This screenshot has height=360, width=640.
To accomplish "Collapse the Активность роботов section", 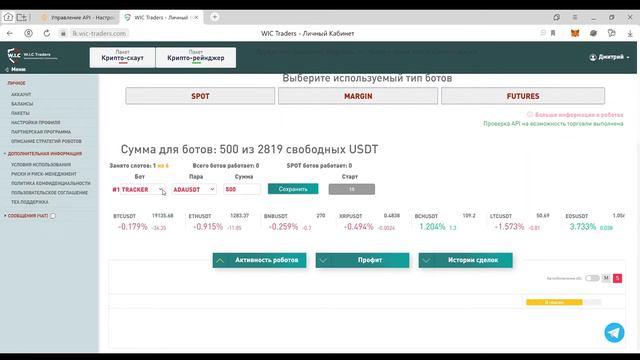I will pos(260,260).
